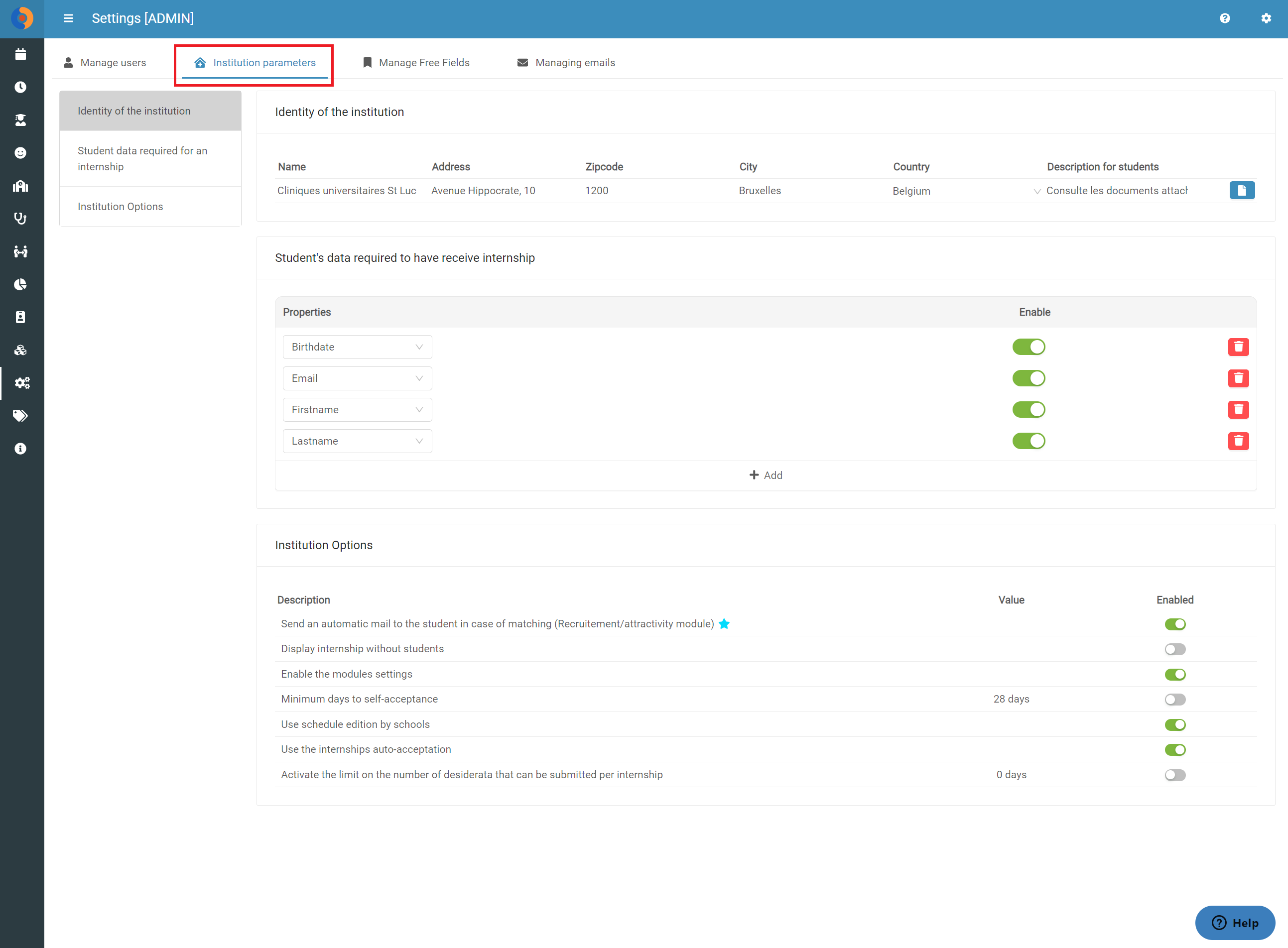Click the calendar icon in sidebar
Screen dimensions: 1288x948
coord(20,54)
